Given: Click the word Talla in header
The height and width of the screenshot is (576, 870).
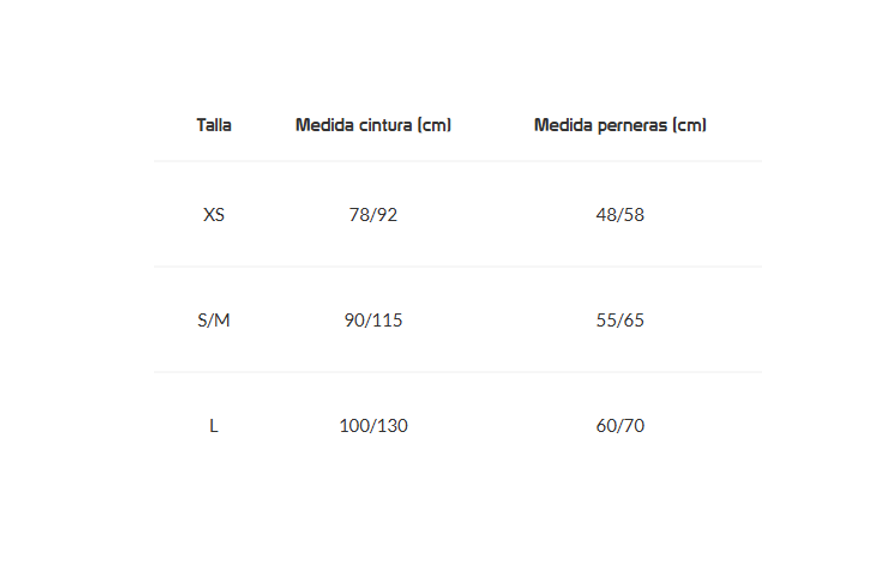Looking at the screenshot, I should (214, 125).
